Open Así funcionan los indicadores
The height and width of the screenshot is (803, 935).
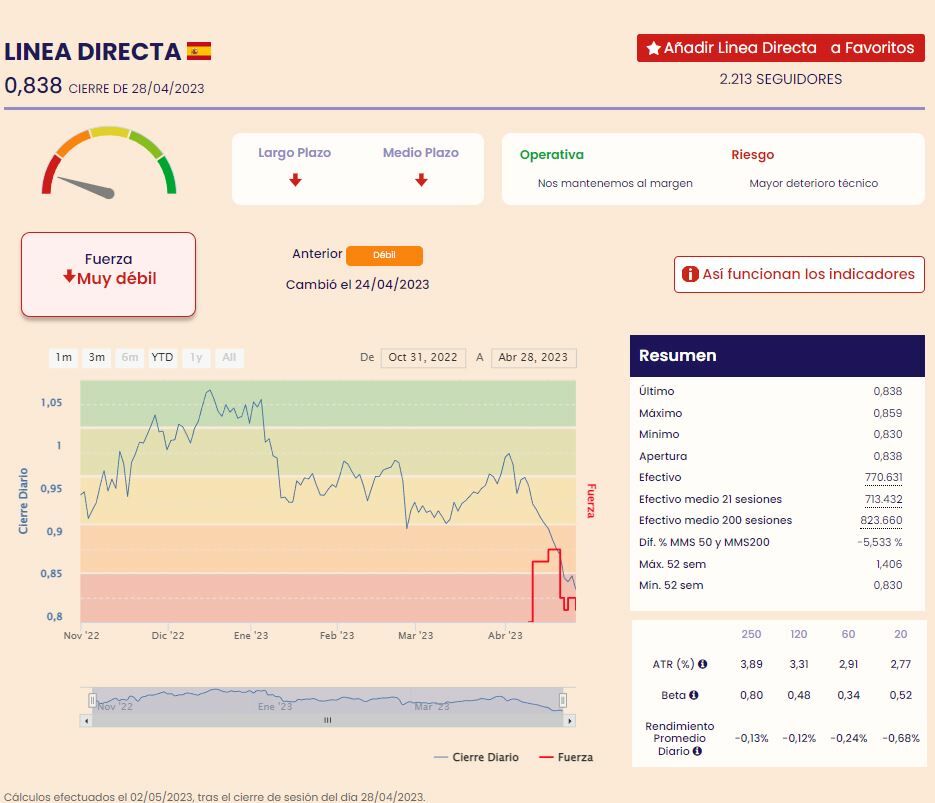tap(799, 274)
